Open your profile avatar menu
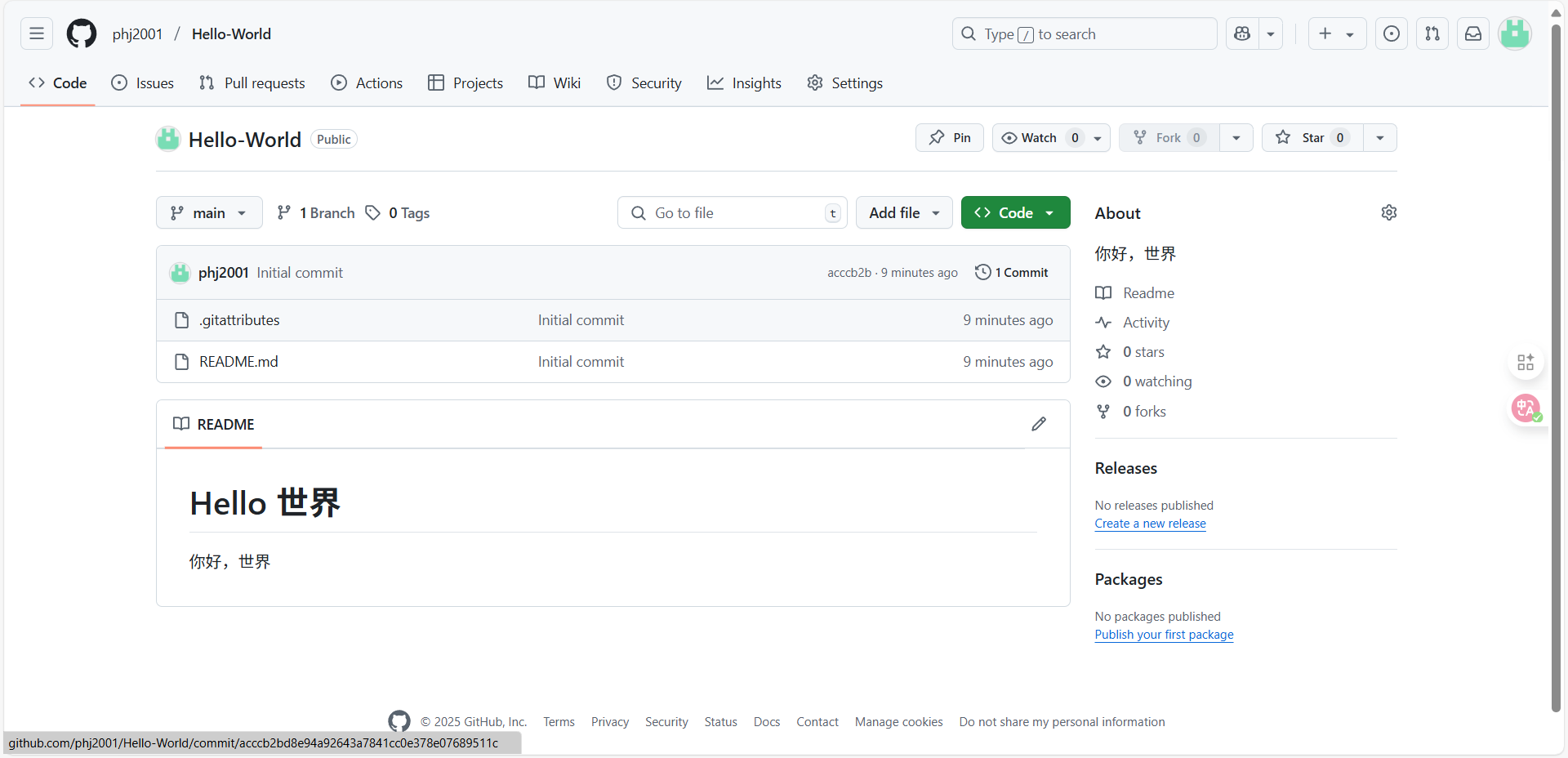This screenshot has width=1568, height=758. pos(1515,33)
